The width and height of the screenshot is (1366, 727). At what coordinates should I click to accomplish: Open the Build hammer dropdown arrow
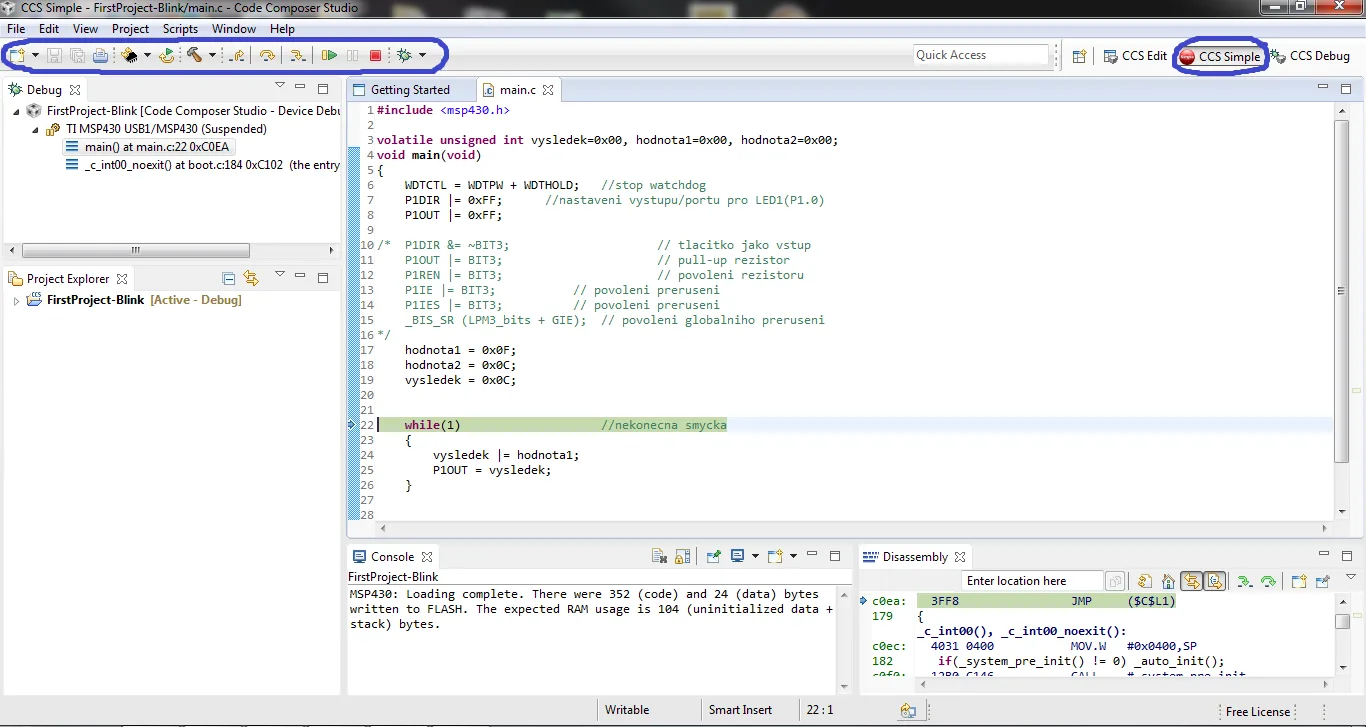click(212, 55)
